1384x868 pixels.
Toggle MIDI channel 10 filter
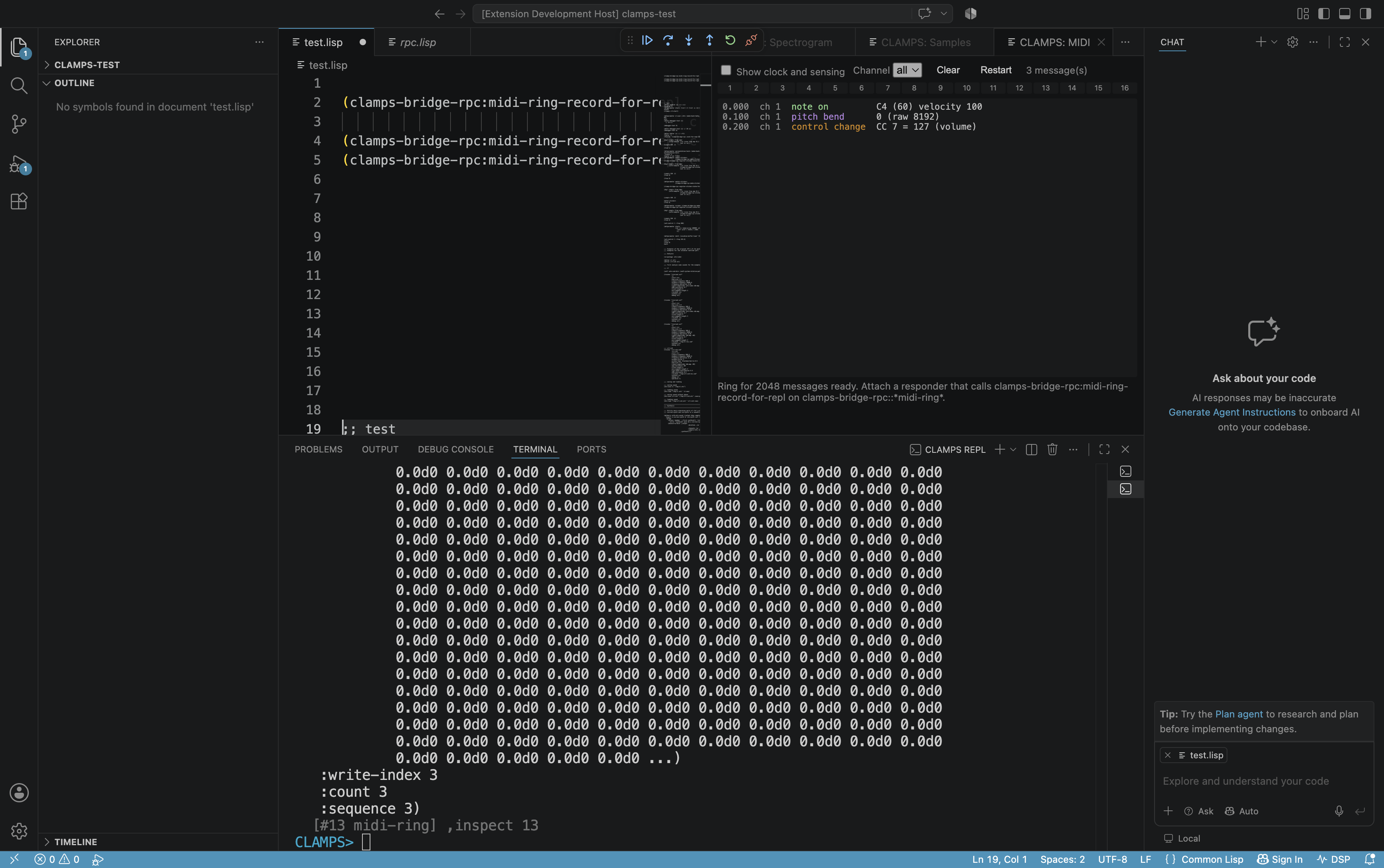[x=967, y=88]
